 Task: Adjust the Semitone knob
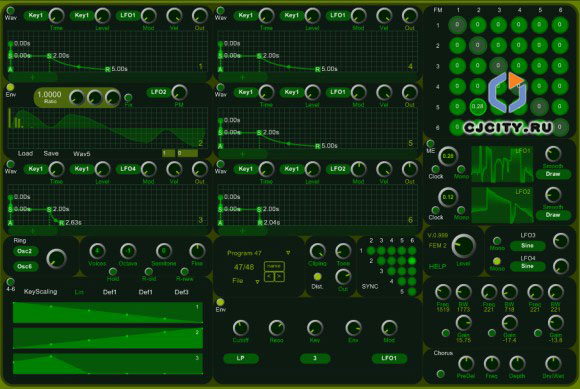pyautogui.click(x=163, y=251)
